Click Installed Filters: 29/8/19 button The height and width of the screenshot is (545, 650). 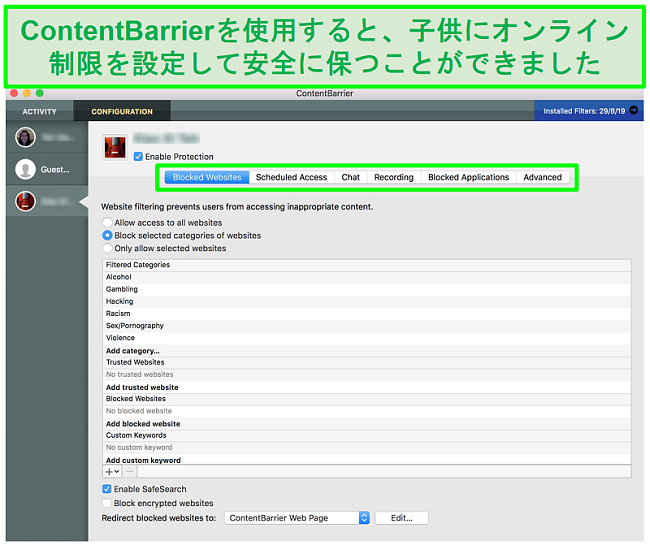(589, 111)
